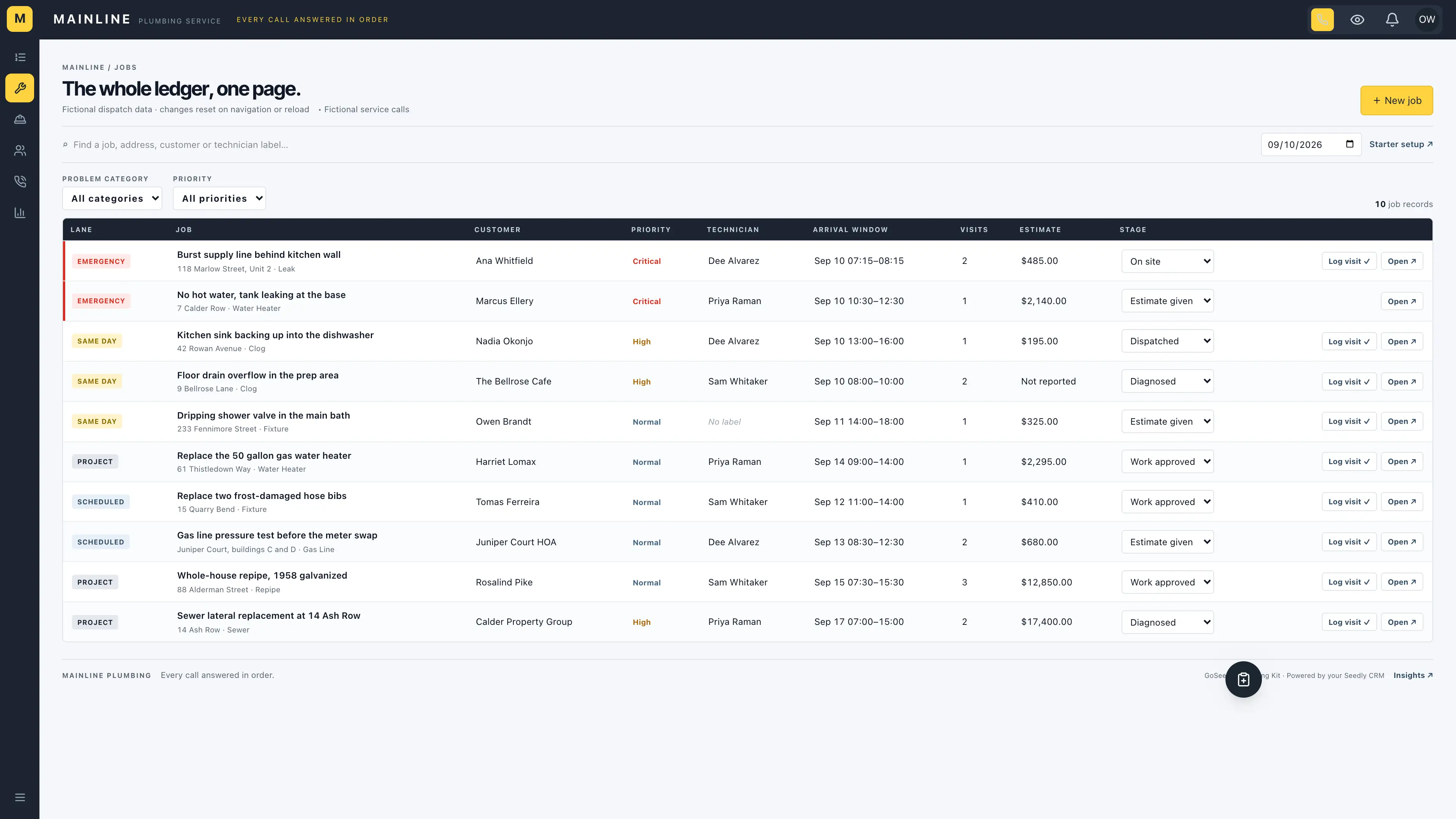Open the Floor drain overflow job record

pyautogui.click(x=1402, y=381)
